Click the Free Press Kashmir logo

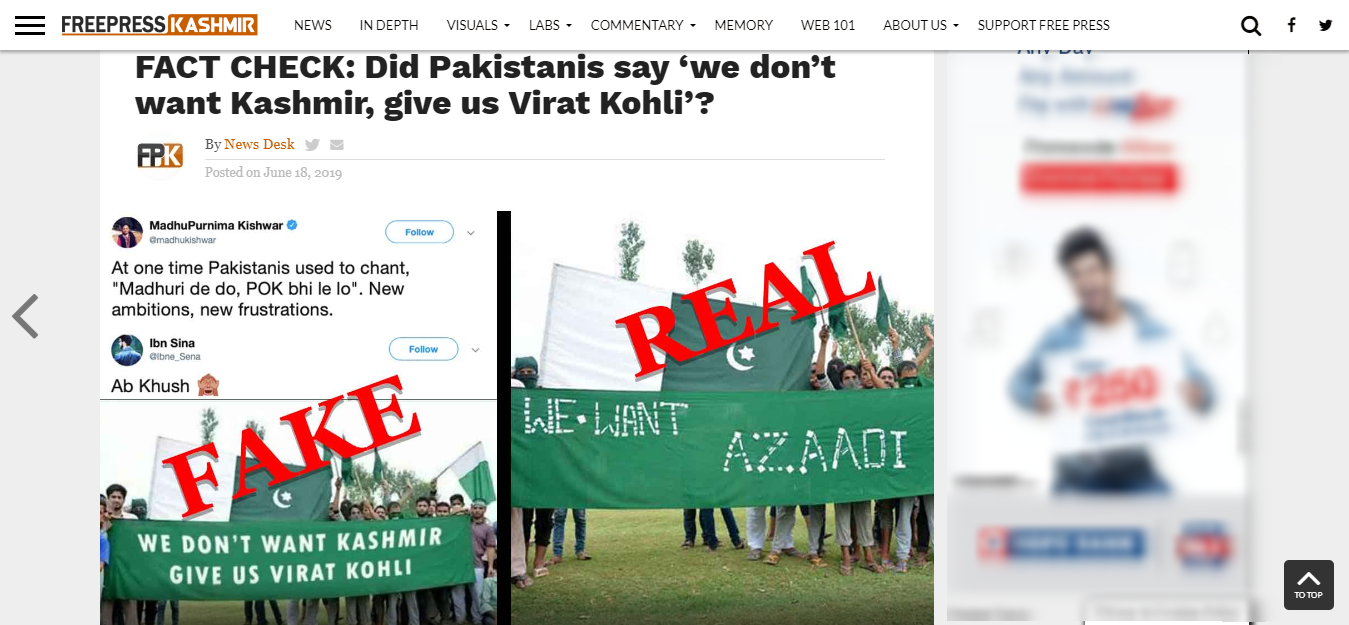coord(160,25)
